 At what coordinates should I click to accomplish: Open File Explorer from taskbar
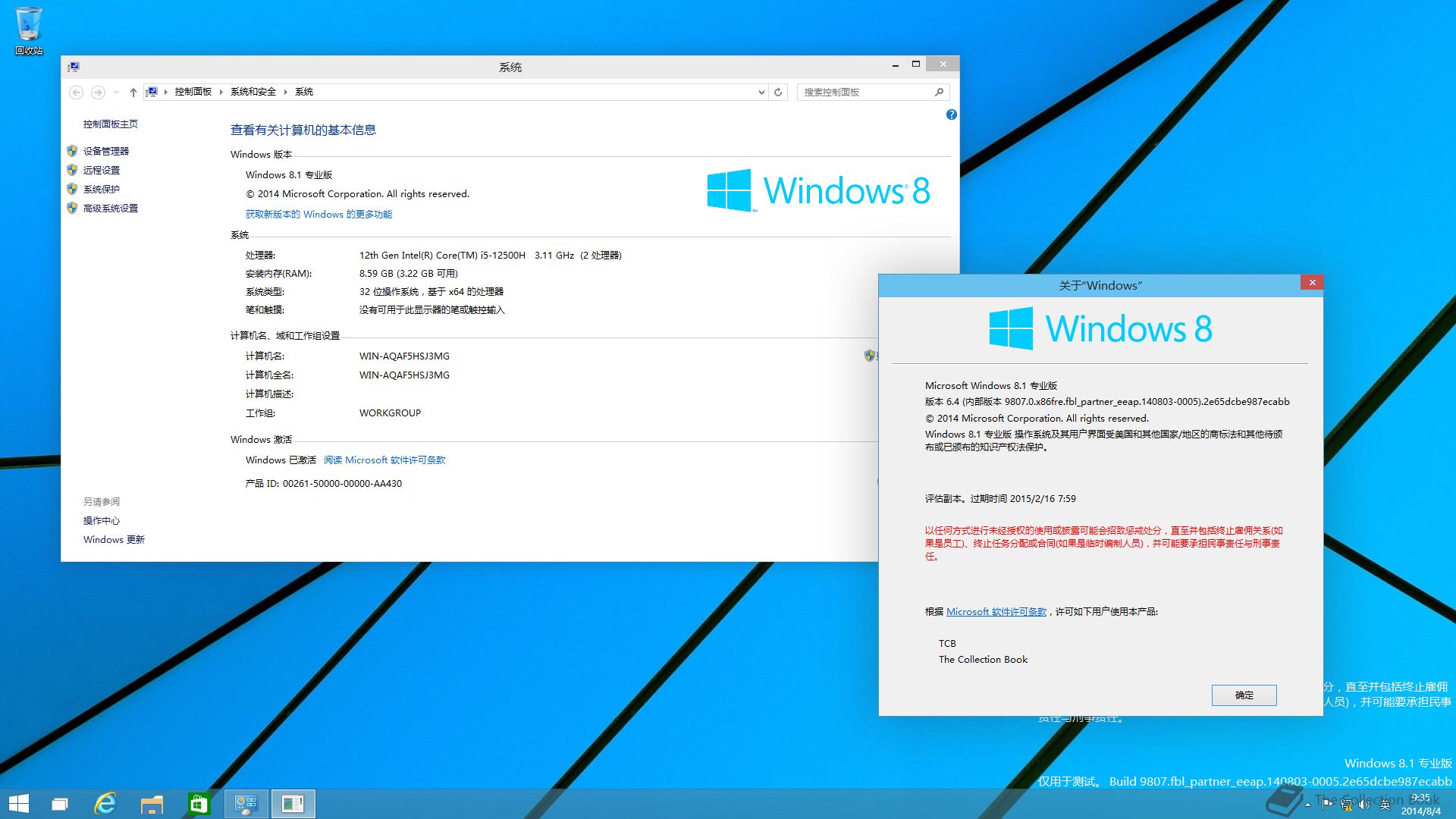click(x=152, y=804)
